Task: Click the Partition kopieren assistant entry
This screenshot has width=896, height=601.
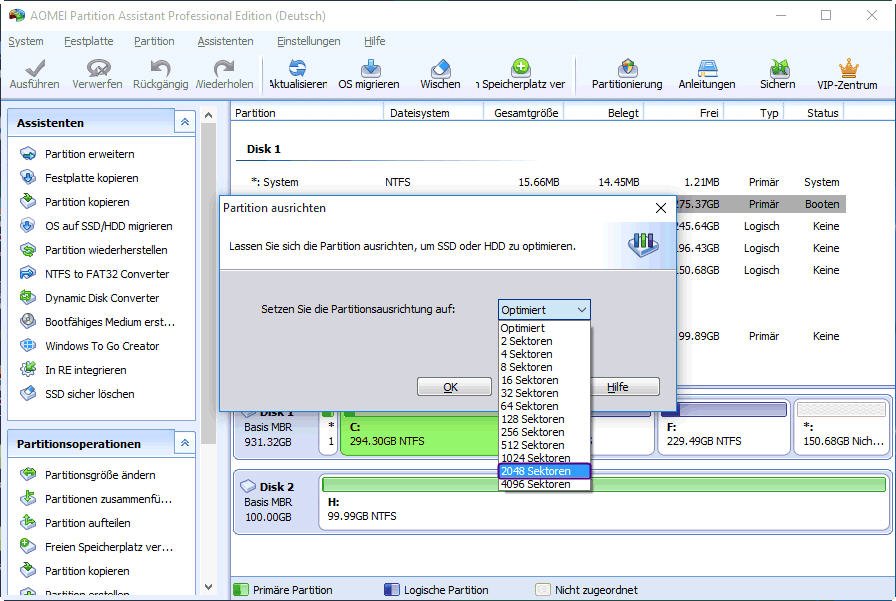Action: tap(87, 202)
